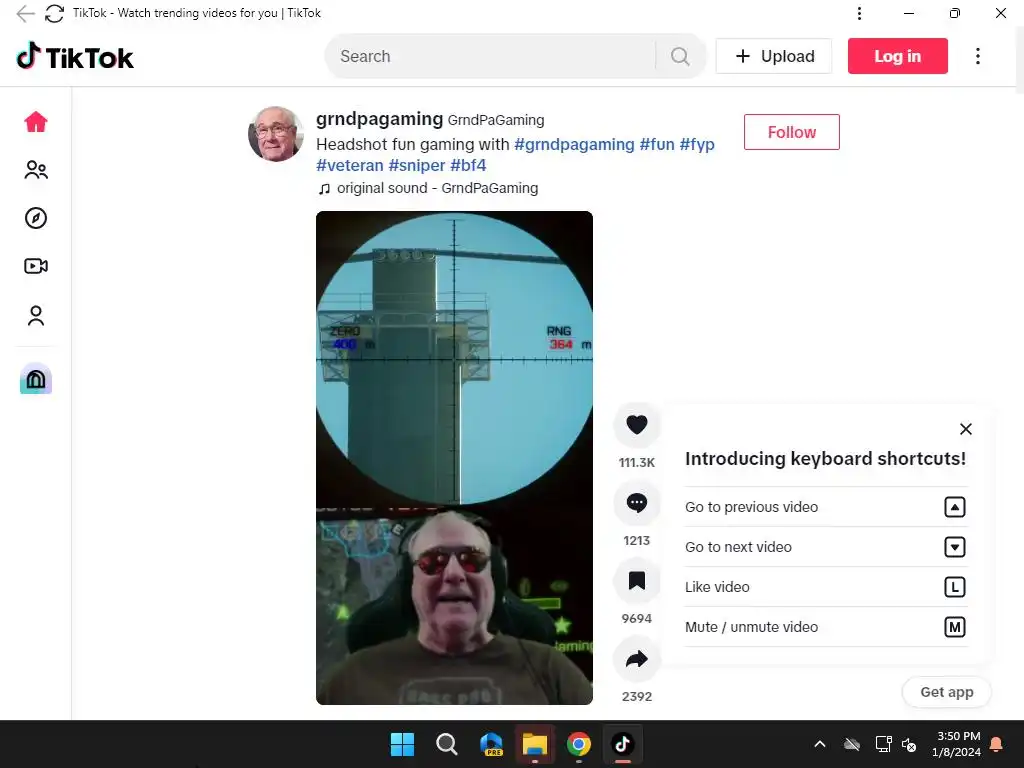Click the L key shortcut icon
This screenshot has width=1024, height=768.
955,587
